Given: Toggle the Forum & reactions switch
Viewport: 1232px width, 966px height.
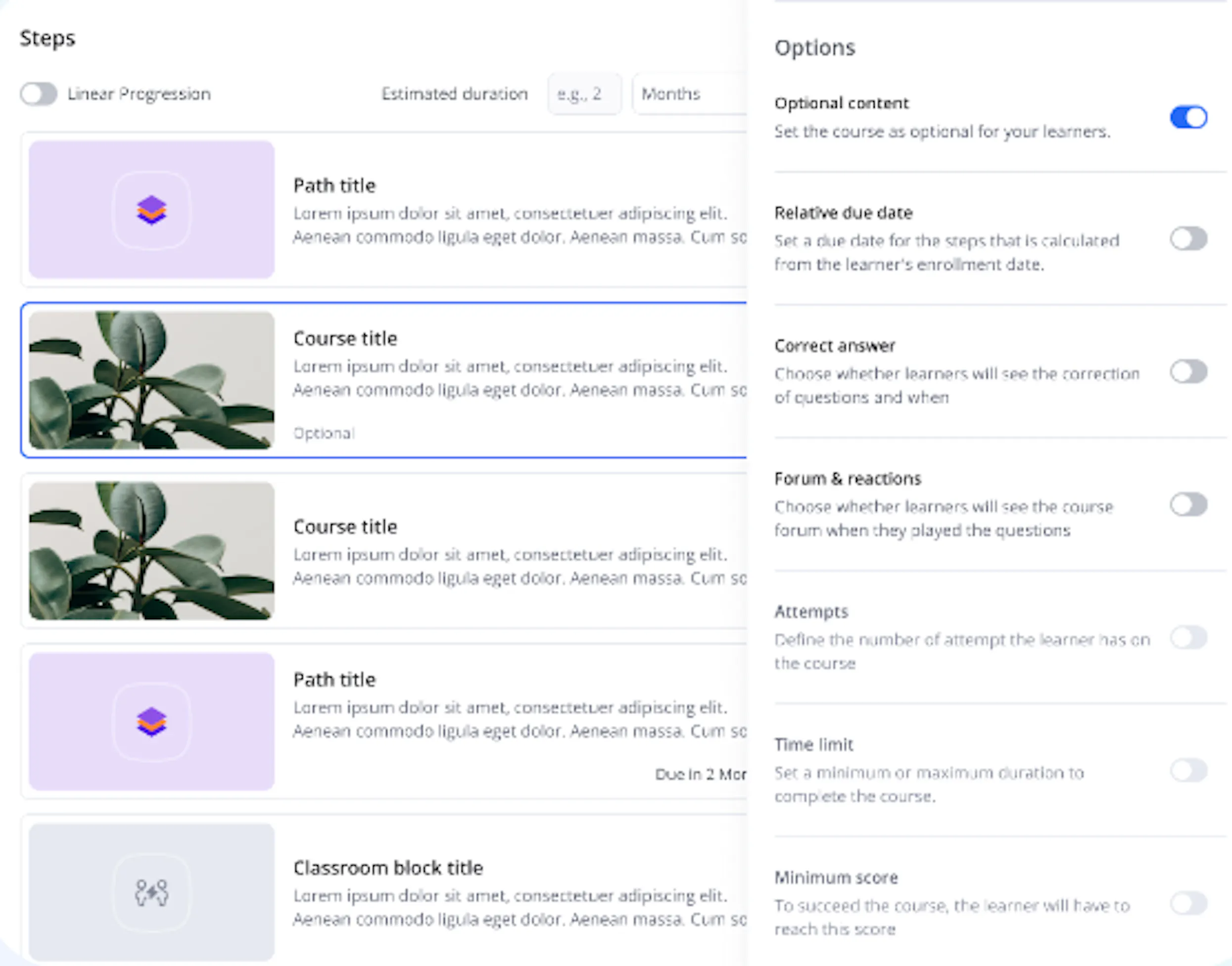Looking at the screenshot, I should click(1188, 505).
